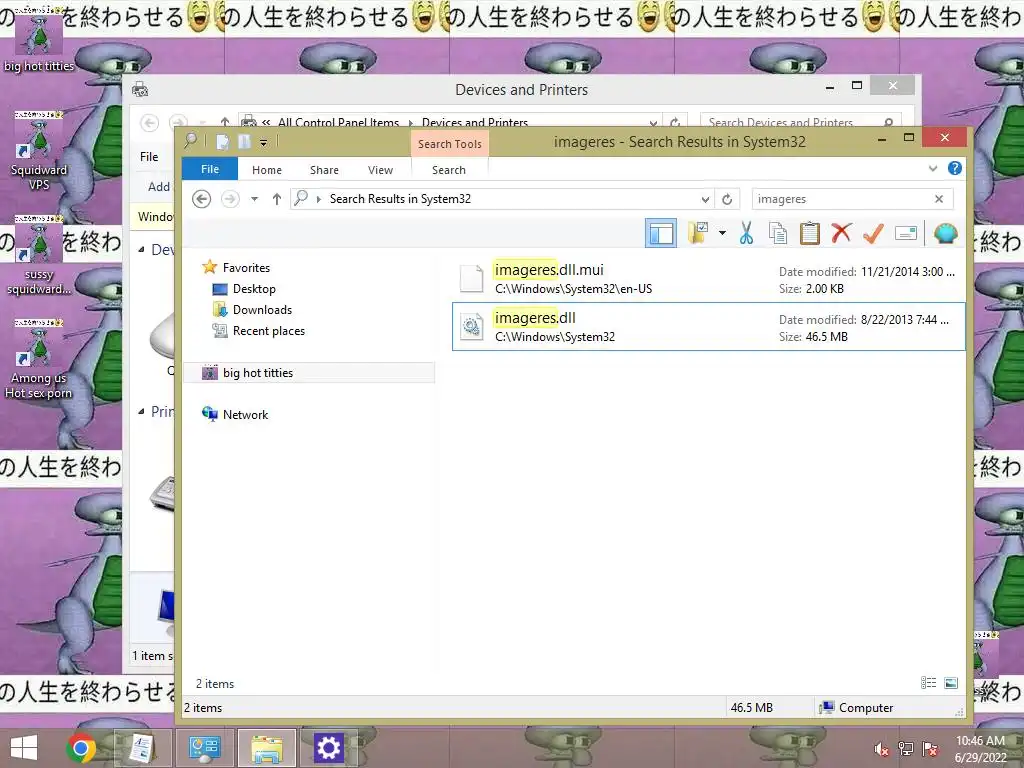1024x768 pixels.
Task: Open the purple gear taskbar icon
Action: pos(328,748)
